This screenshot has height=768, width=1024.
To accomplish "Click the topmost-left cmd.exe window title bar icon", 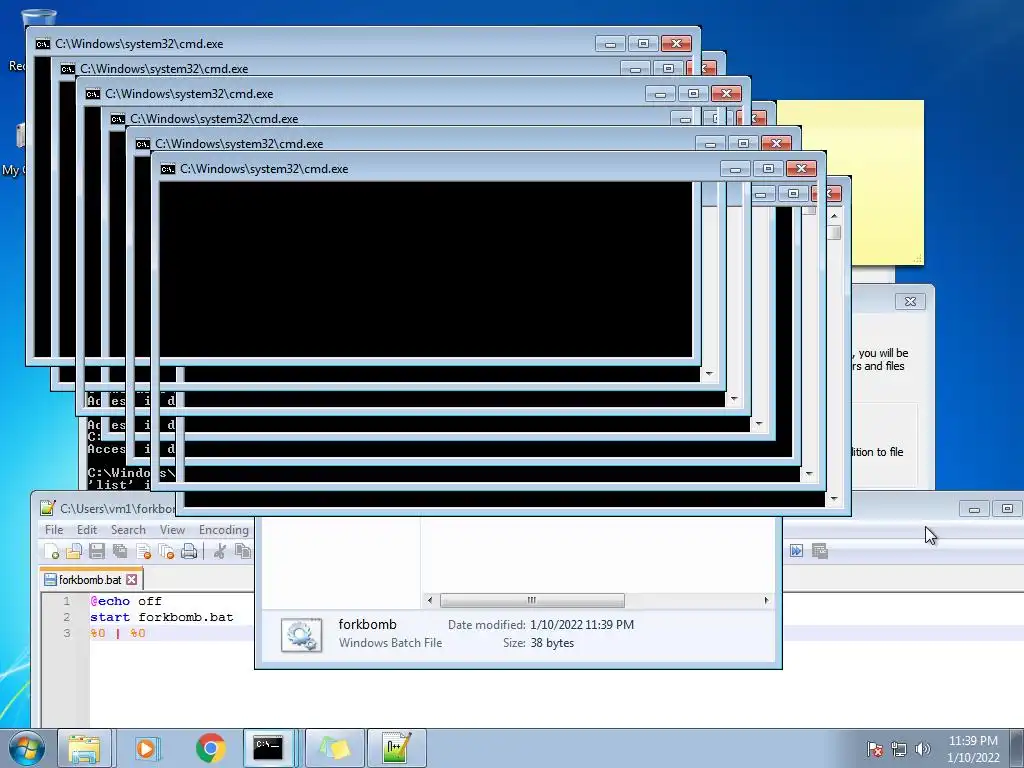I will click(42, 44).
